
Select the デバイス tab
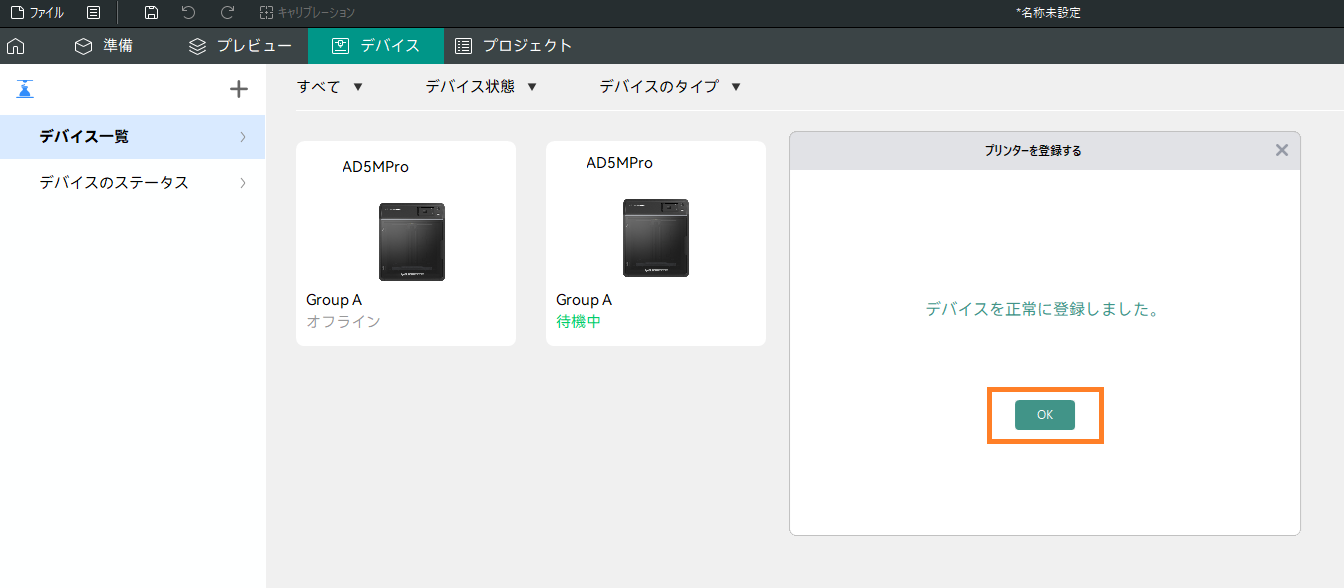click(375, 46)
